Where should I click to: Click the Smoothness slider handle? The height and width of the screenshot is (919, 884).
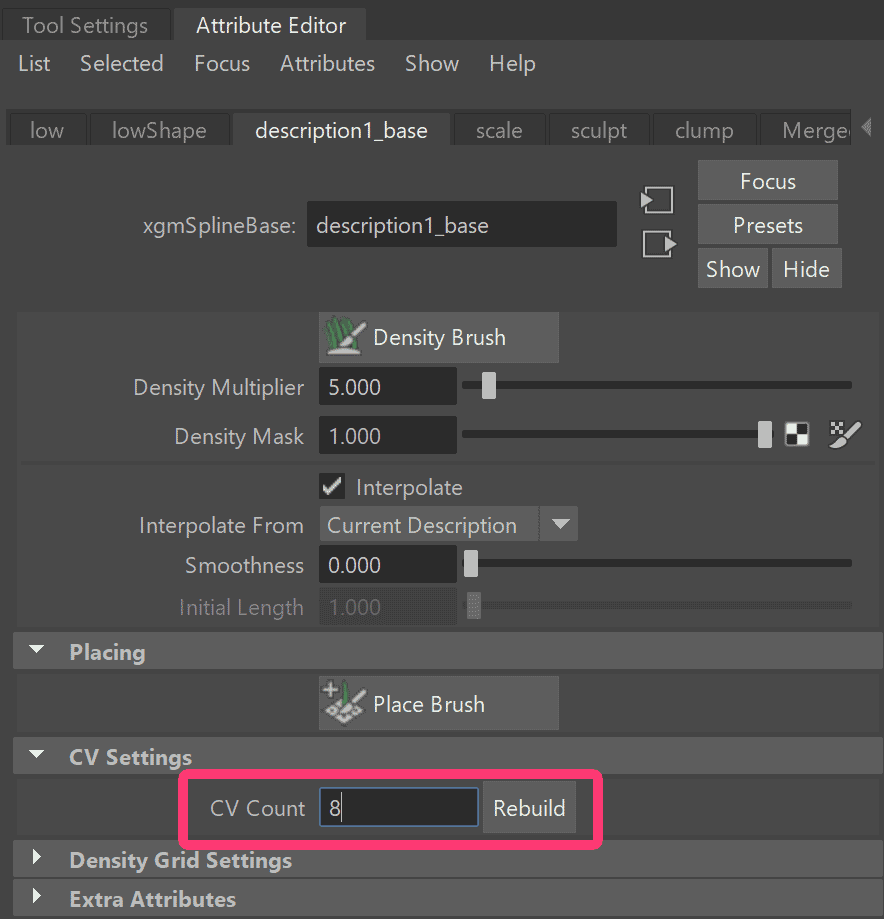coord(471,564)
